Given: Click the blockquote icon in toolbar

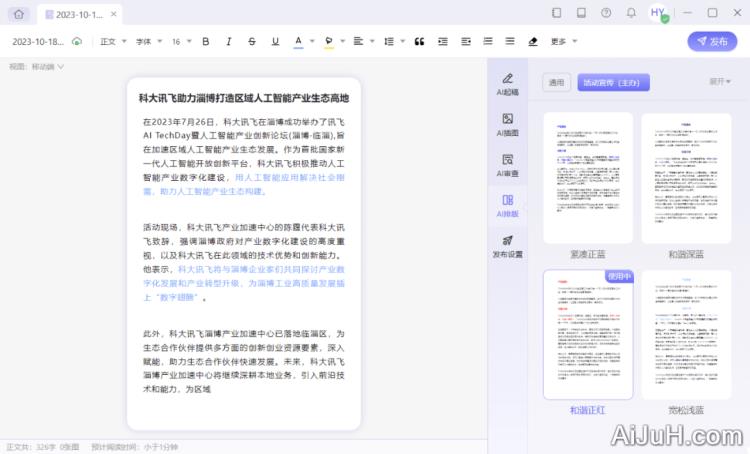Looking at the screenshot, I should click(418, 41).
